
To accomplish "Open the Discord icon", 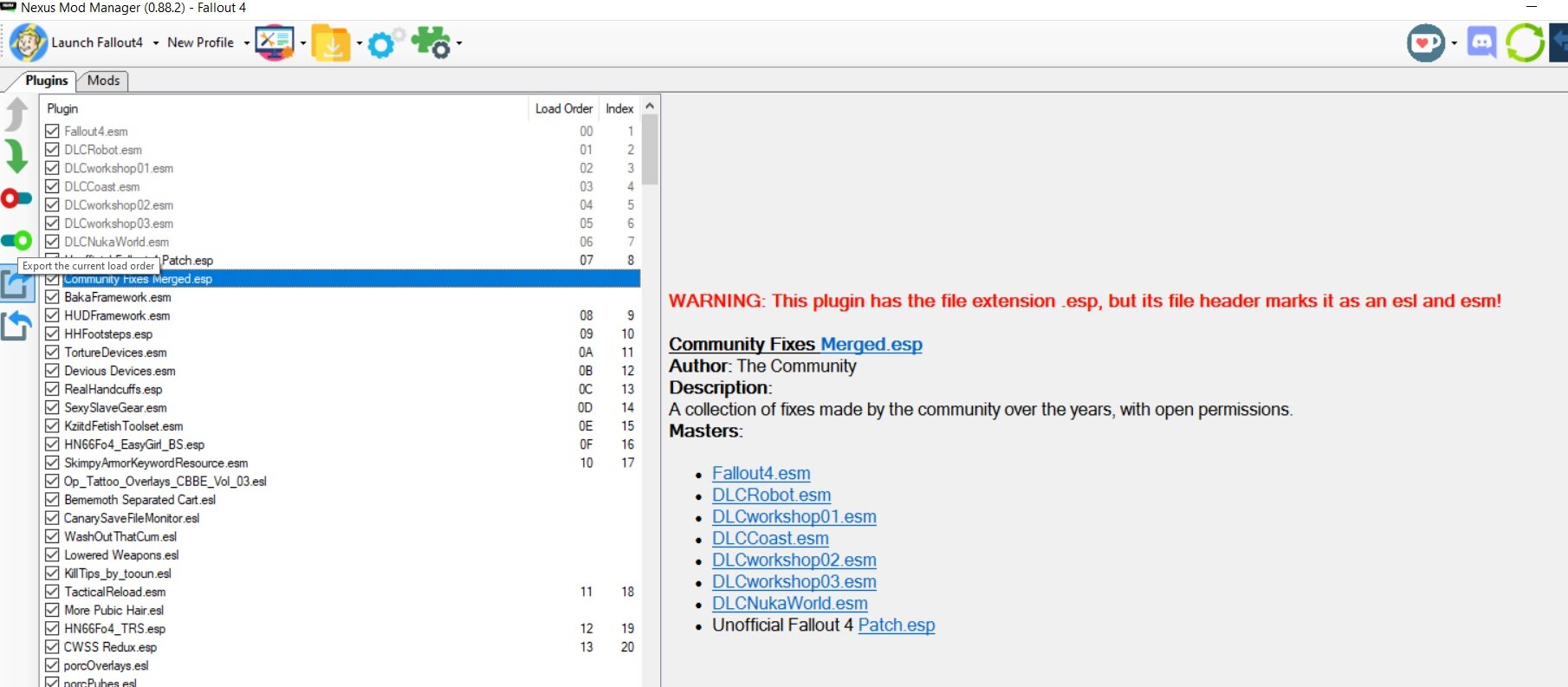I will pos(1481,42).
